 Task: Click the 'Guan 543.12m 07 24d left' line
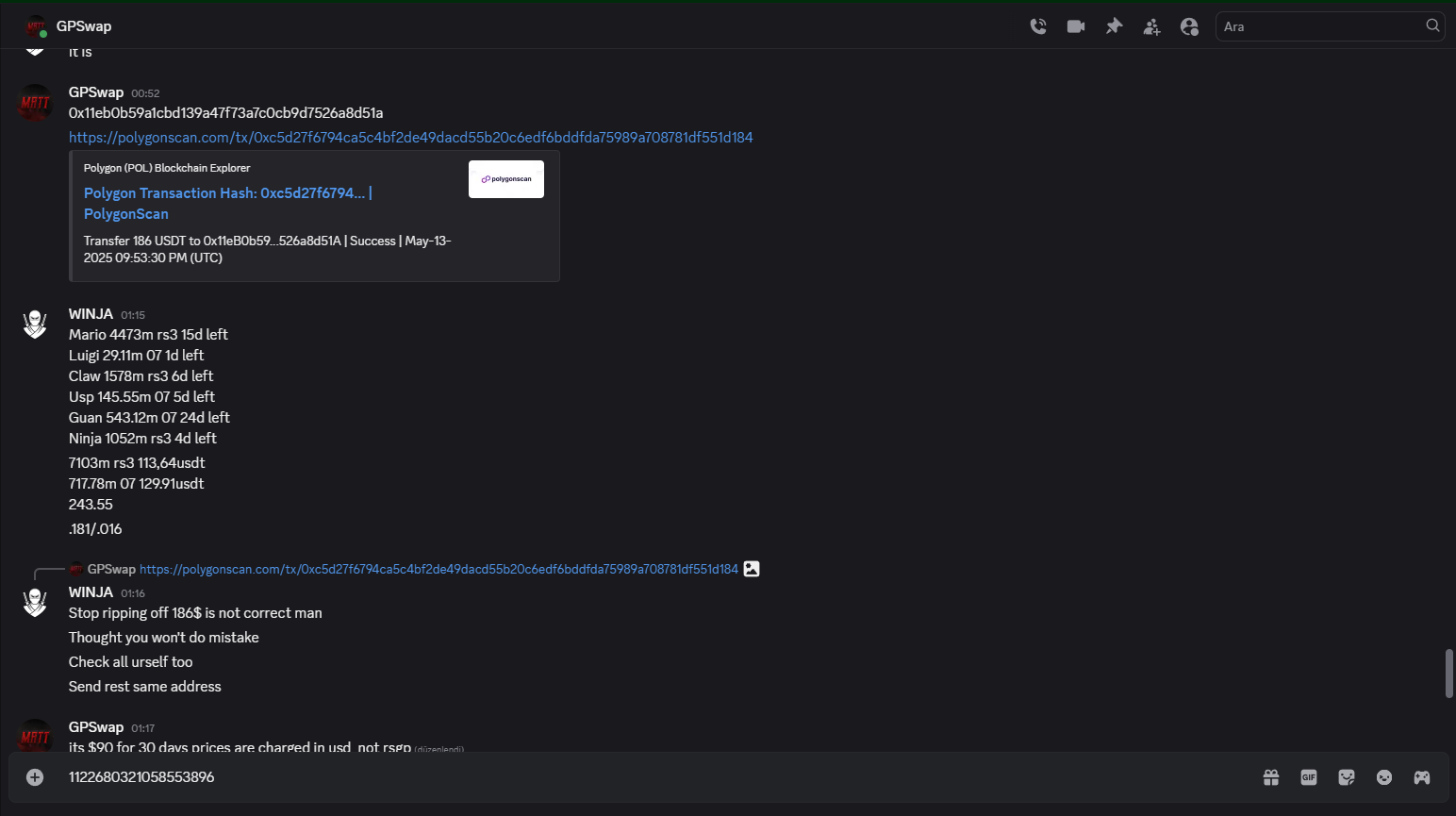pos(149,418)
